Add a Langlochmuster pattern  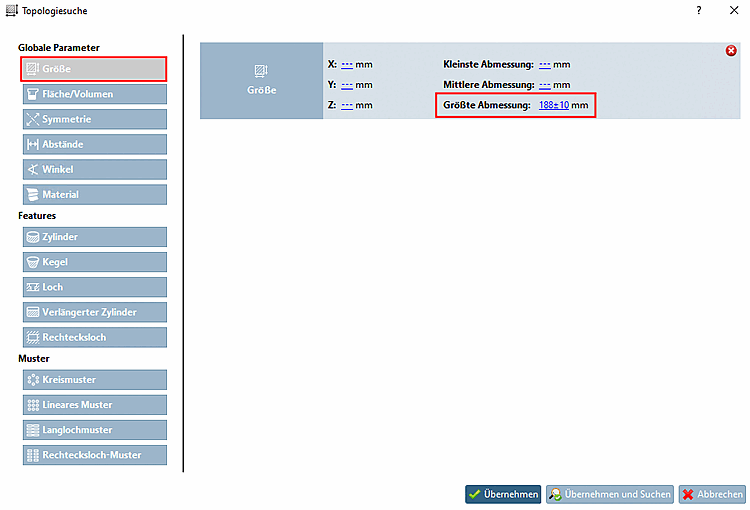click(x=95, y=430)
